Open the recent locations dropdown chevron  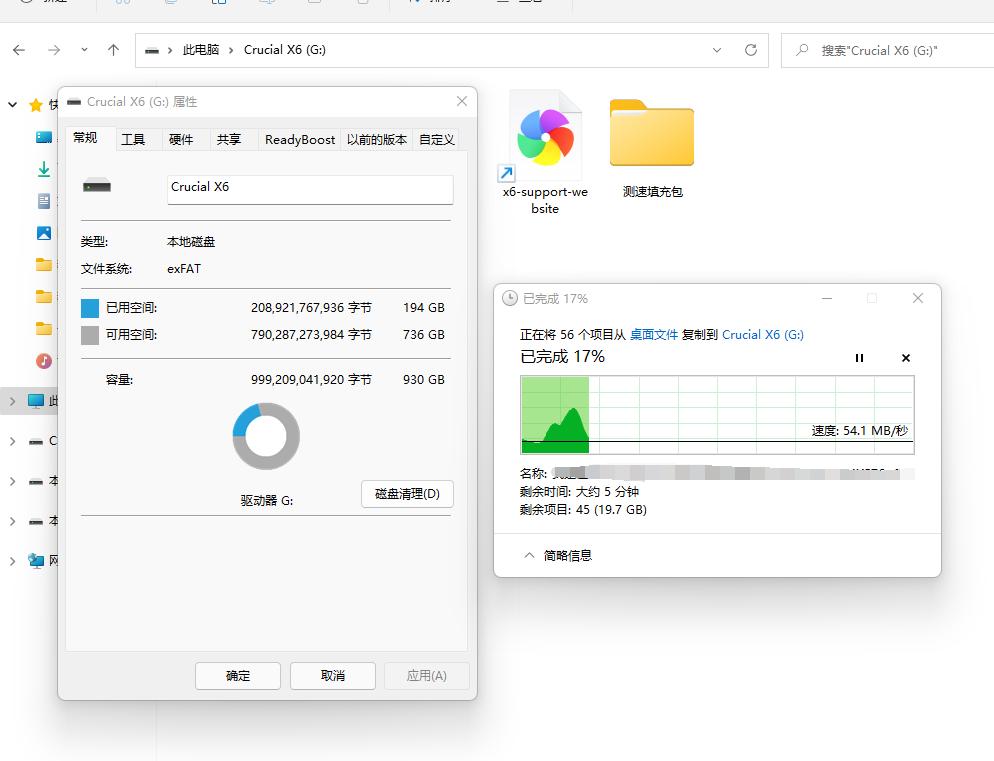click(84, 50)
